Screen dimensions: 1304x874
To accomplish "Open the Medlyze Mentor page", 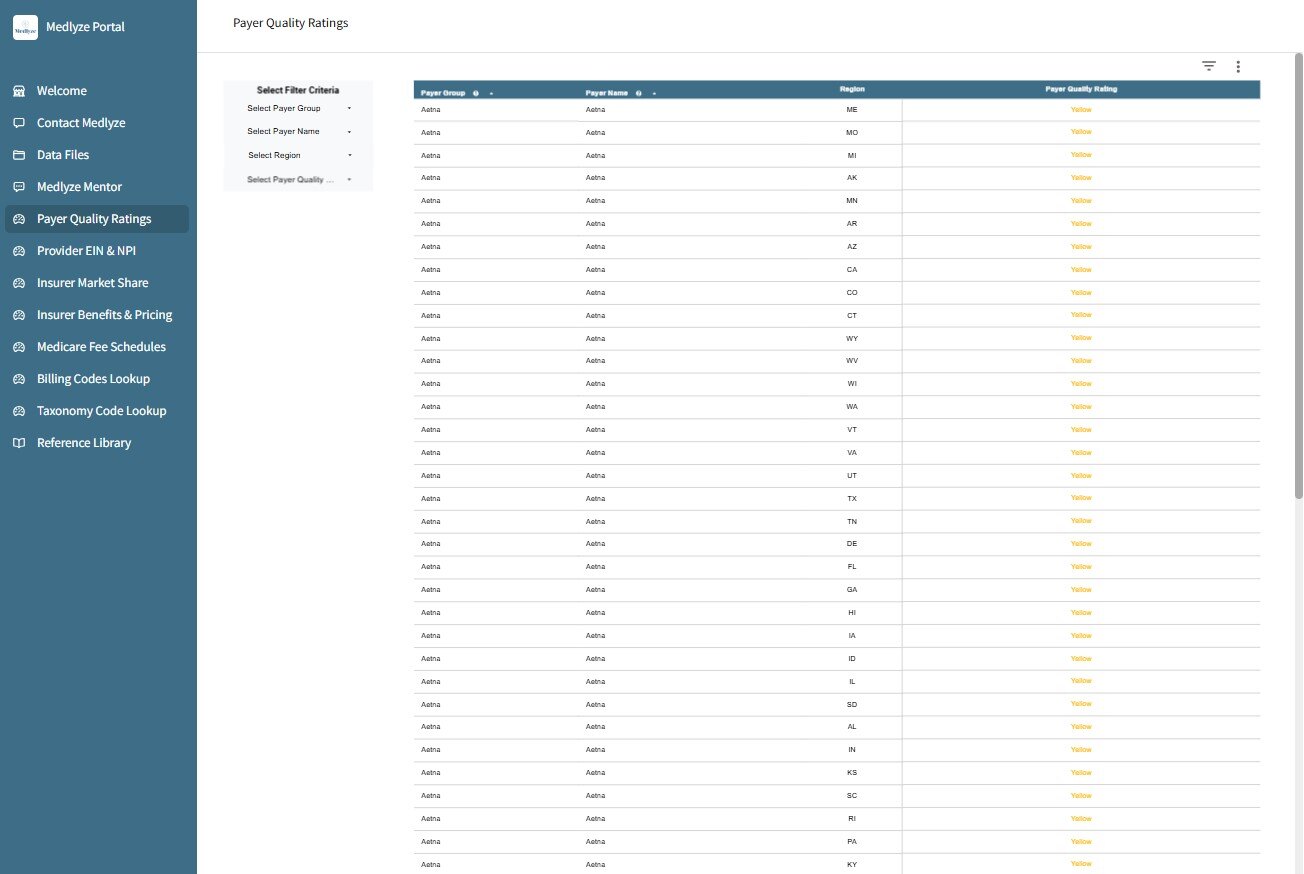I will 98,187.
